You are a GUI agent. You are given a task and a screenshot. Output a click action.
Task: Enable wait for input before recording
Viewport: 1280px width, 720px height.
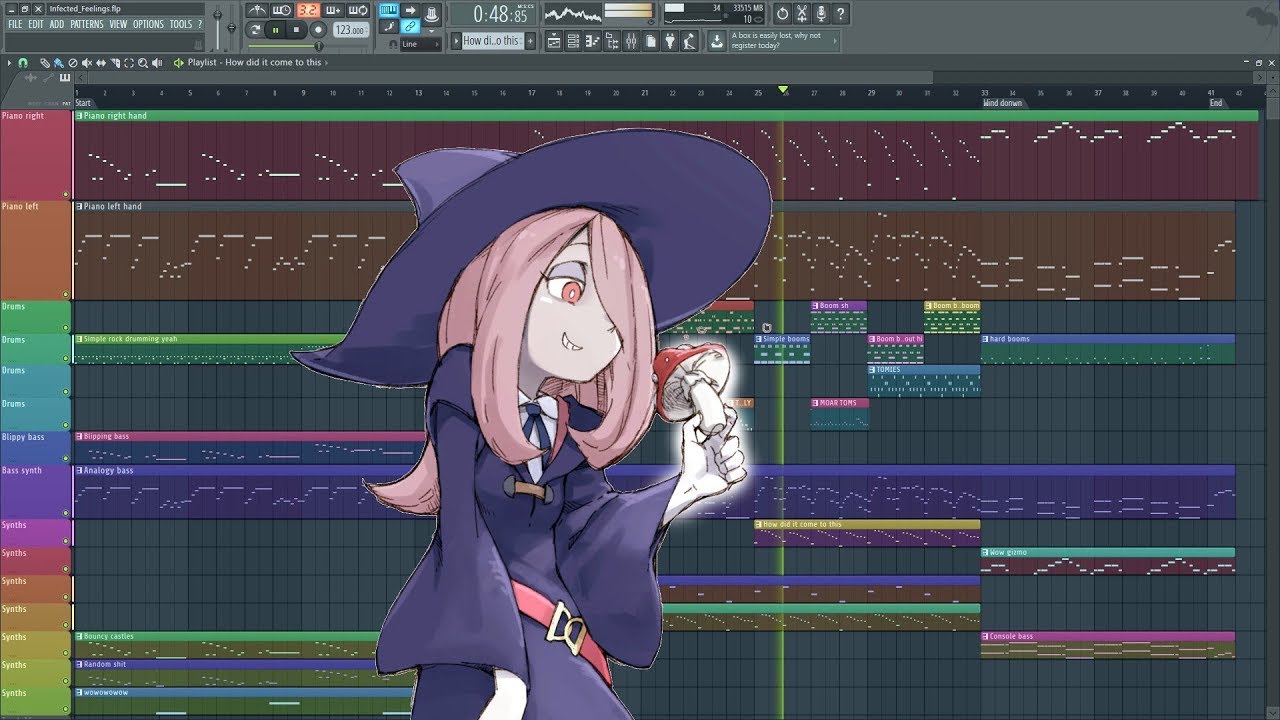(x=281, y=10)
